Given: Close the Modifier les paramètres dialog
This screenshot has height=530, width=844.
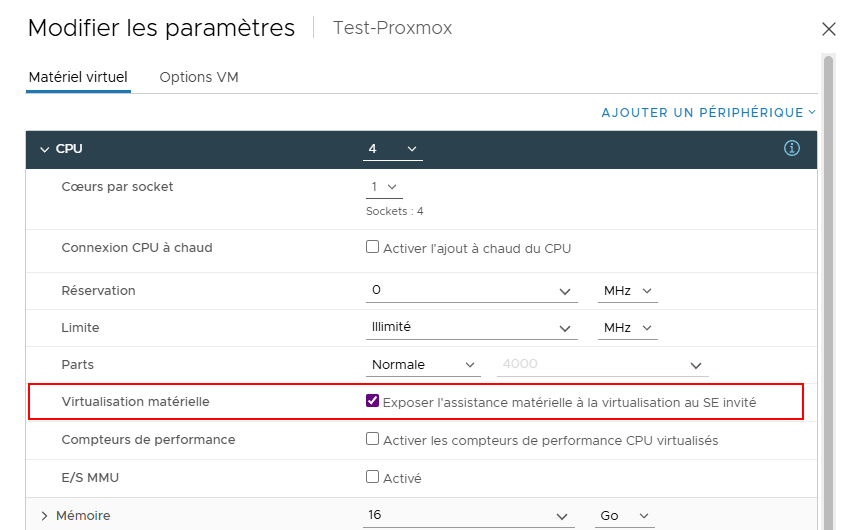Looking at the screenshot, I should (x=828, y=29).
